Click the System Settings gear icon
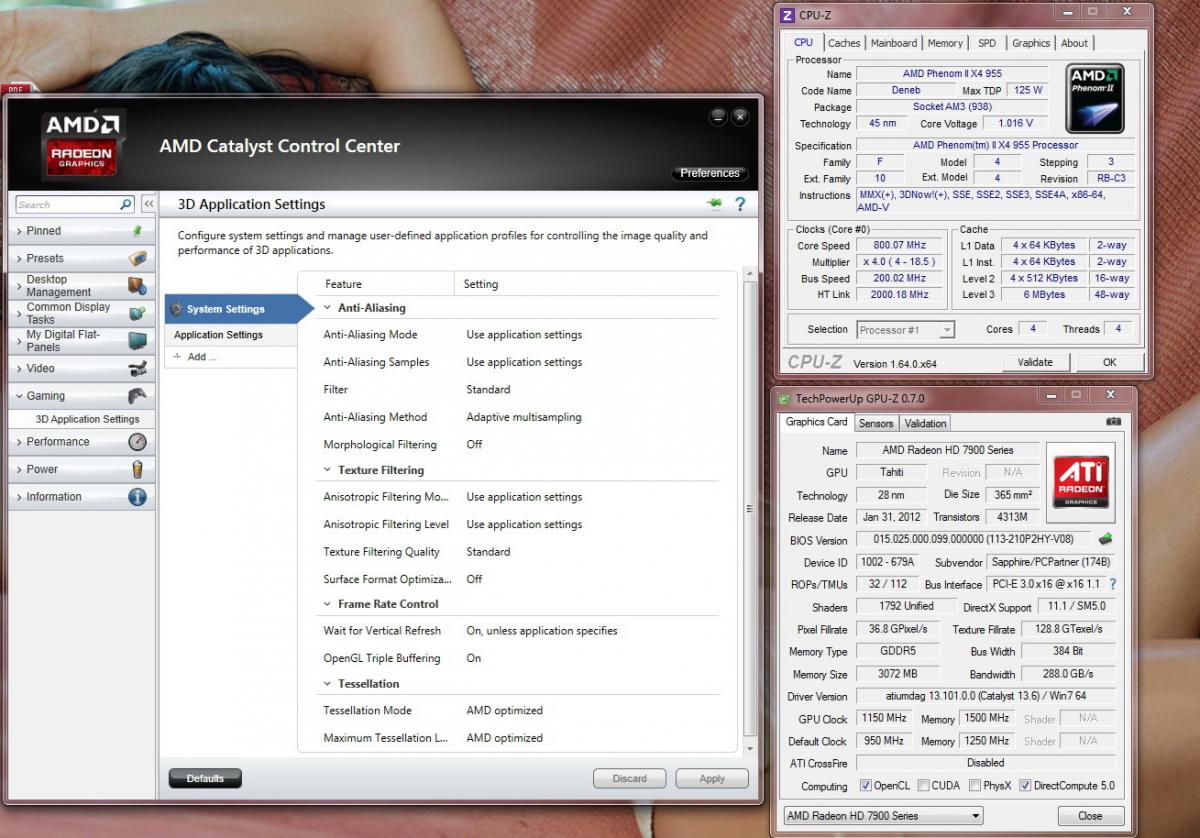Screen dimensions: 1200x838 point(176,309)
